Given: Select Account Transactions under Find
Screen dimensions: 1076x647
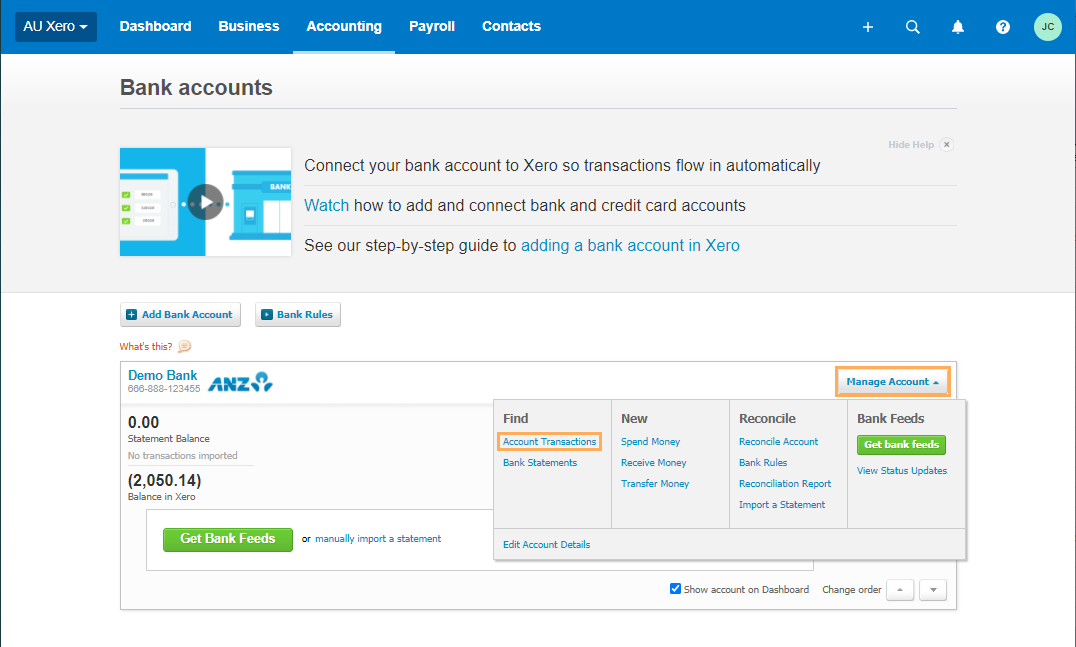Looking at the screenshot, I should (550, 442).
